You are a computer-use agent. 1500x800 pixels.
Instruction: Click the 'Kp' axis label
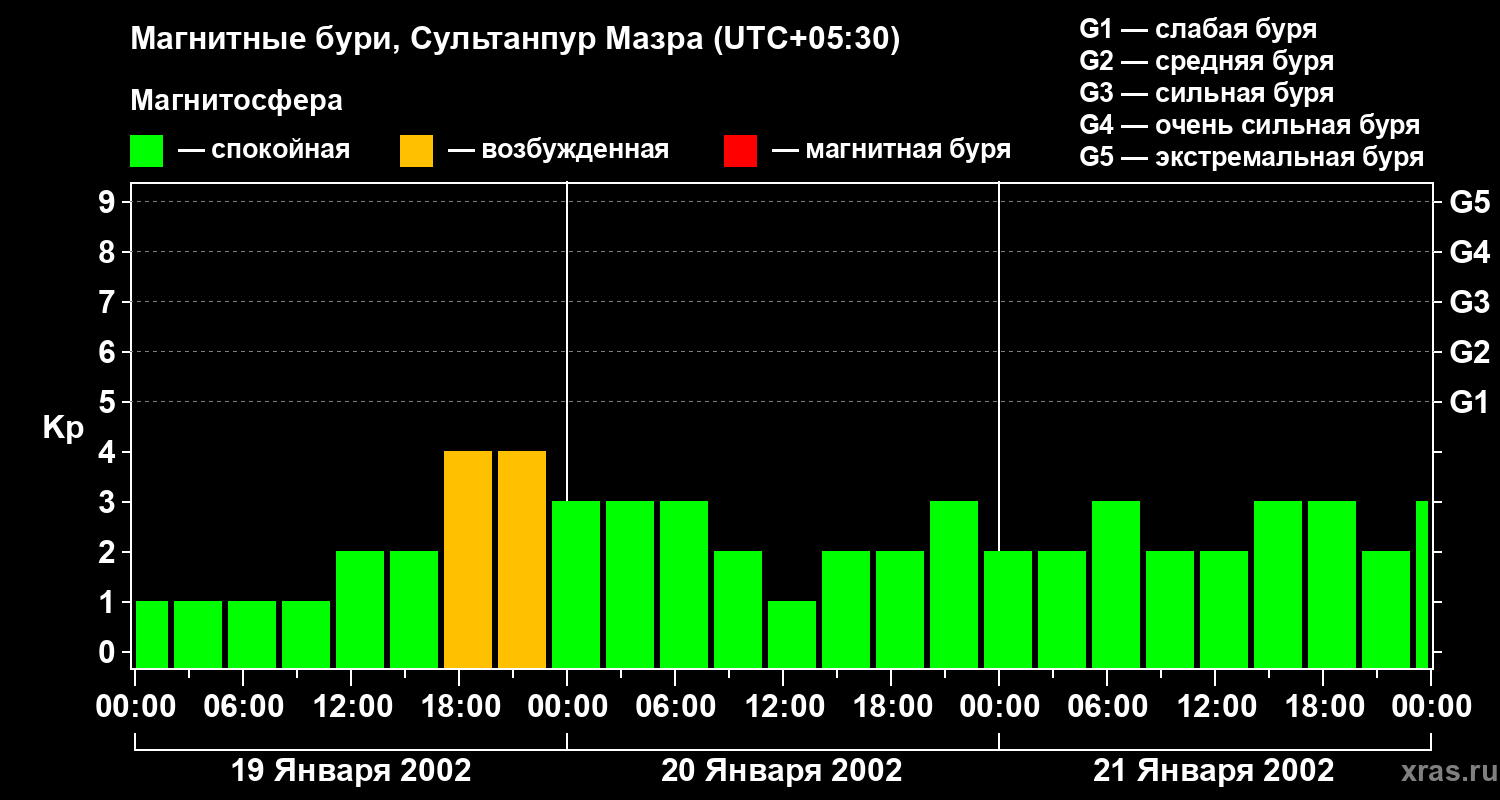pyautogui.click(x=63, y=428)
